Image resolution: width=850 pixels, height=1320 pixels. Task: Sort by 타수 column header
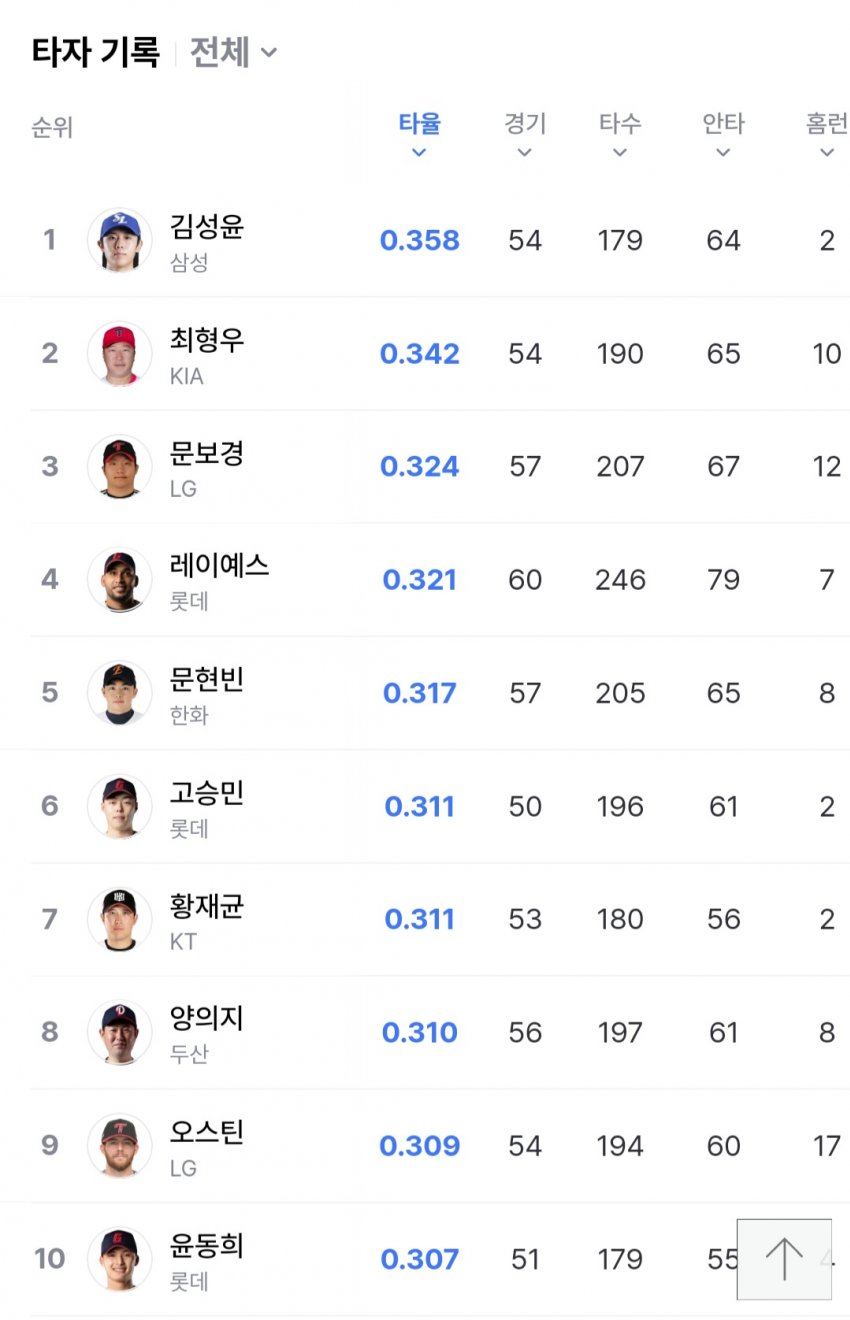click(x=620, y=133)
